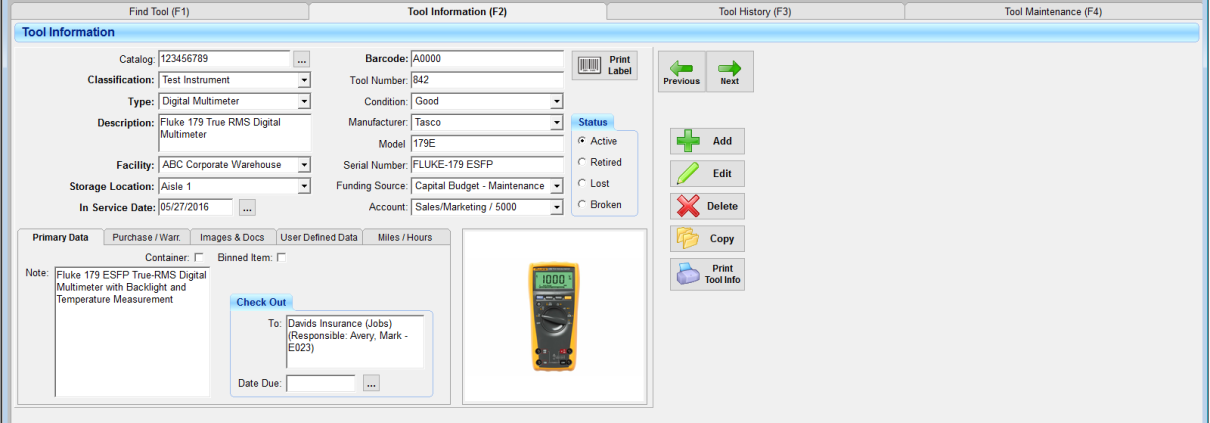Print Tool Info with printer icon
Image resolution: width=1210 pixels, height=423 pixels.
tap(707, 274)
